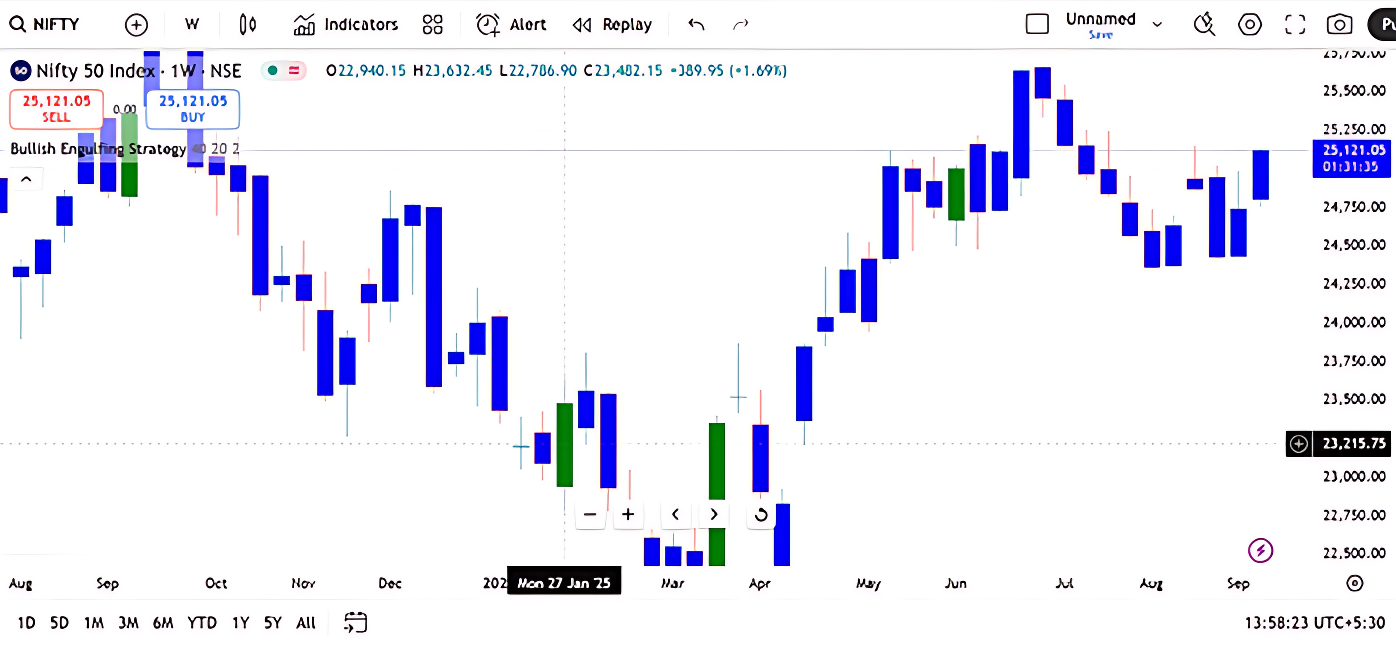This screenshot has width=1396, height=648.
Task: Enter fullscreen mode
Action: [x=1295, y=24]
